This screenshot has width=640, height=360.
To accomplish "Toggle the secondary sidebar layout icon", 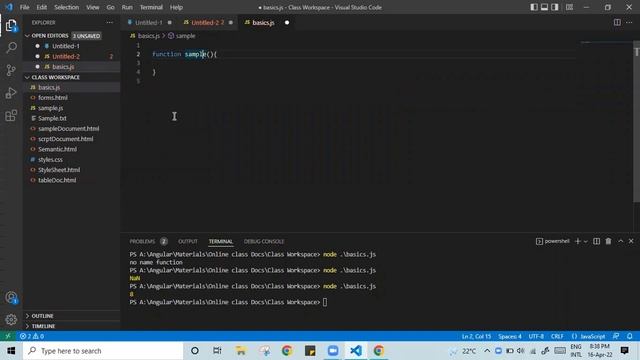I will pyautogui.click(x=555, y=7).
